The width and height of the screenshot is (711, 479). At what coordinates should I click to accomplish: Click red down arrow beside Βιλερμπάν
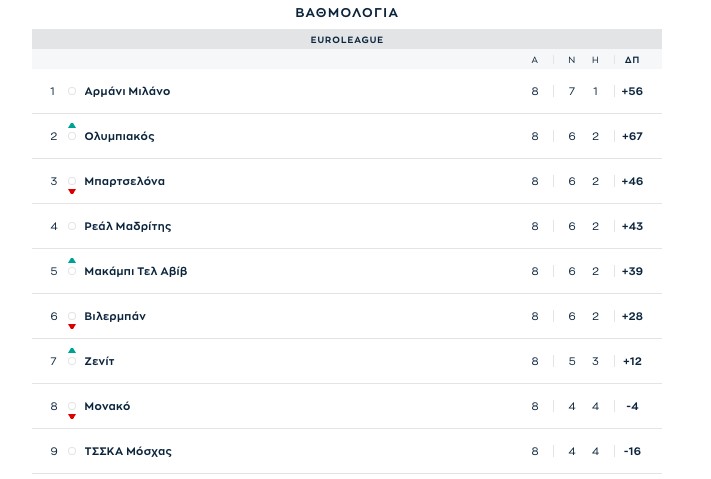tap(72, 326)
